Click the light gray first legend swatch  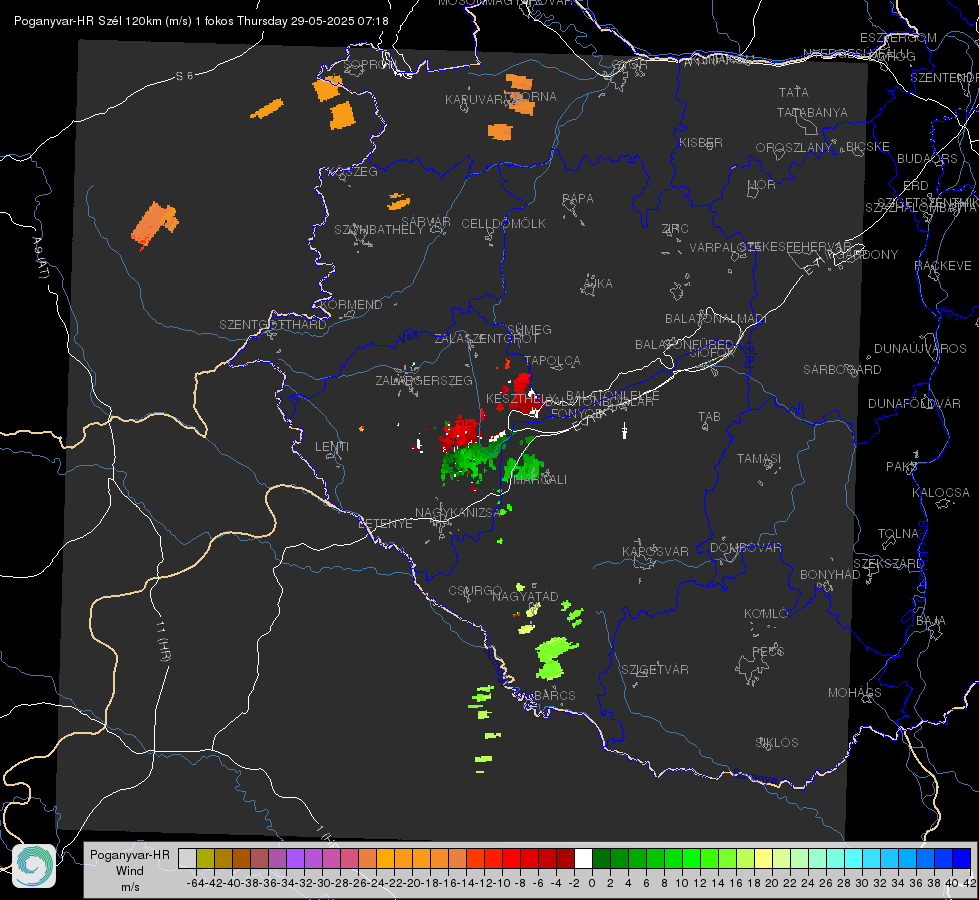coord(187,858)
